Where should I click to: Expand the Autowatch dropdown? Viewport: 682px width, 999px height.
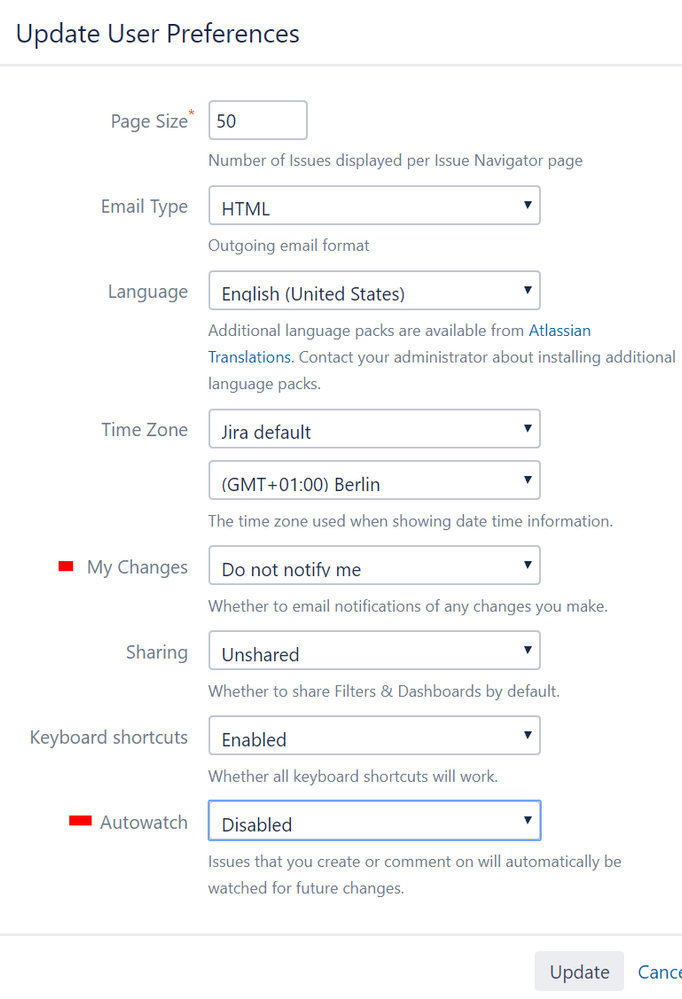pyautogui.click(x=374, y=821)
